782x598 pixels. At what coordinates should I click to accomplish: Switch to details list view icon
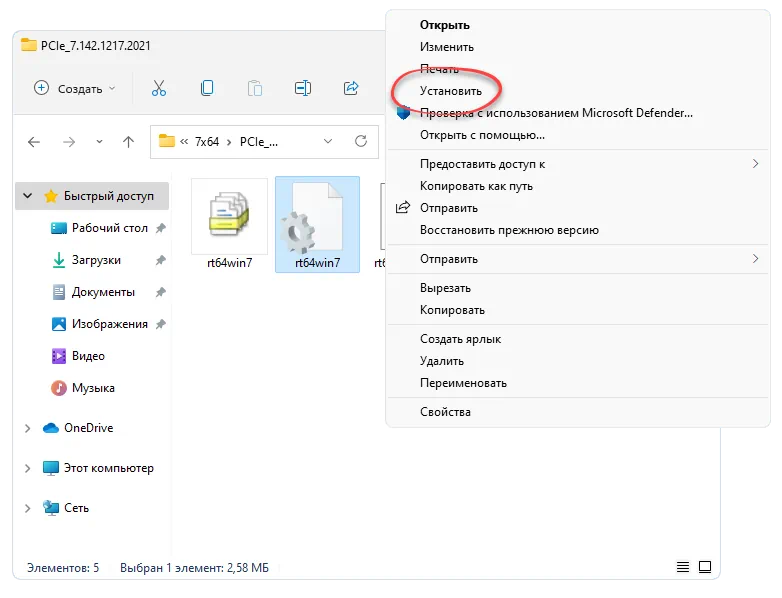pos(683,567)
